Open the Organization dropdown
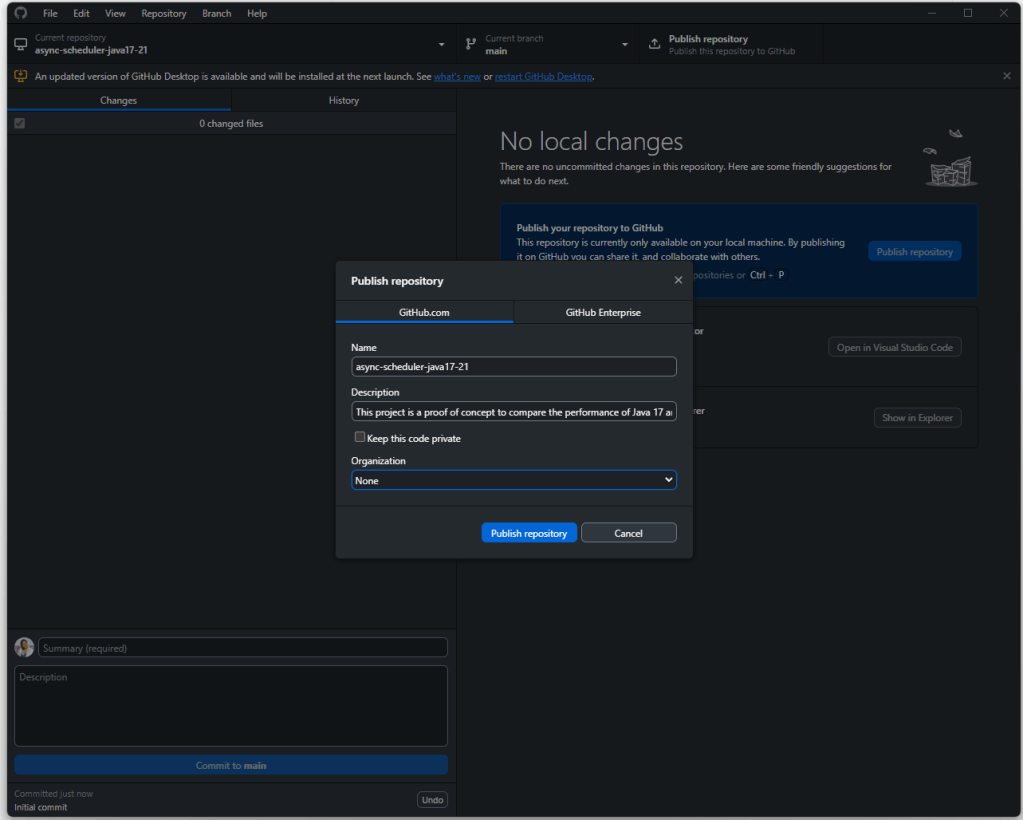Image resolution: width=1023 pixels, height=820 pixels. 514,480
